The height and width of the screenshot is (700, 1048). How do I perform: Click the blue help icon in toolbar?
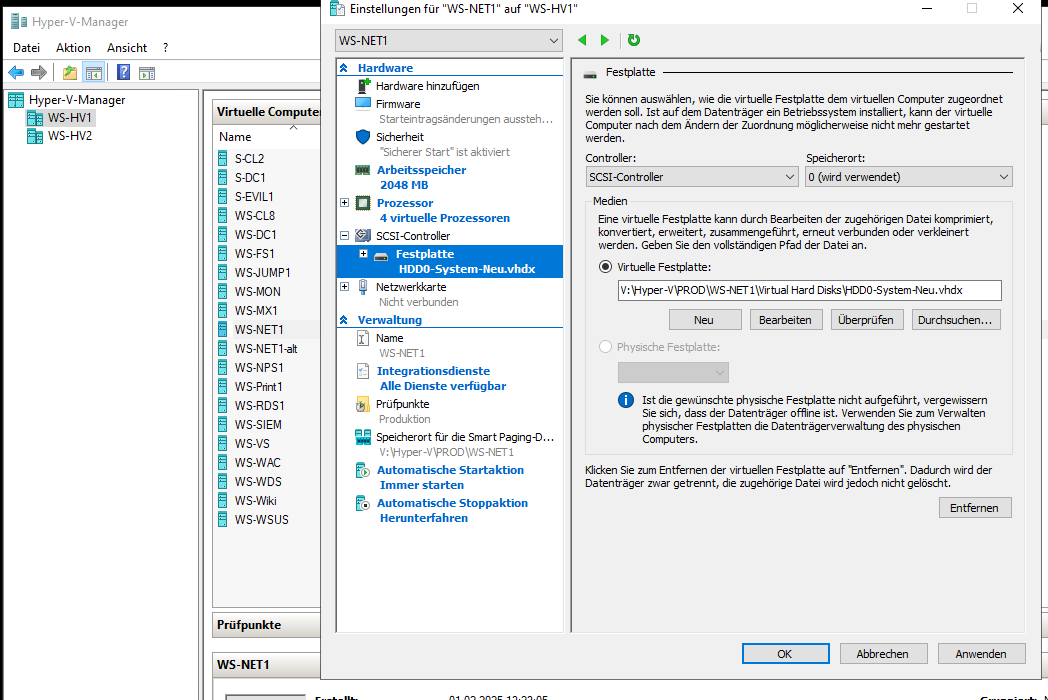124,72
